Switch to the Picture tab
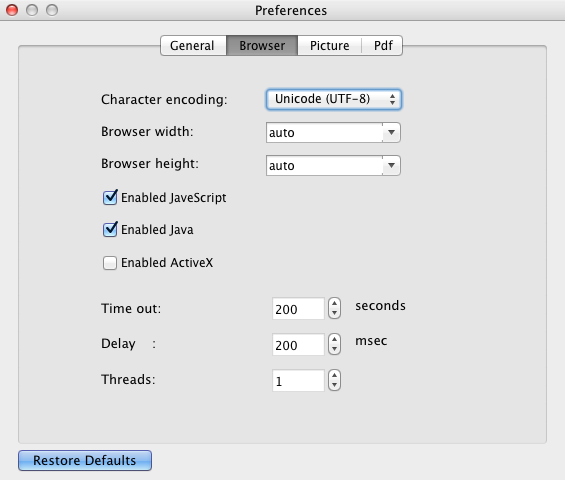This screenshot has width=565, height=480. (330, 45)
